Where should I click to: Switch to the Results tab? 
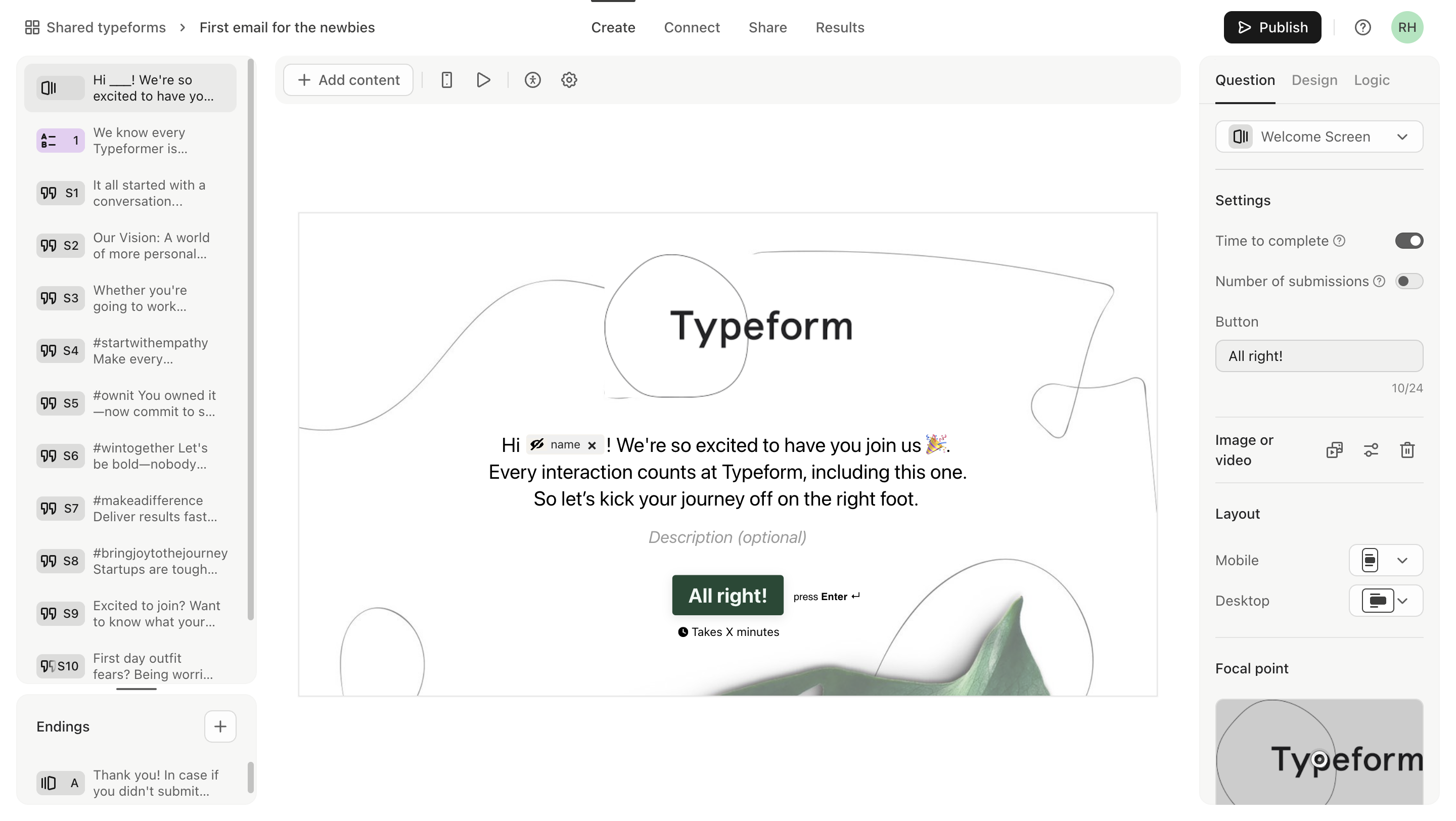(x=840, y=27)
